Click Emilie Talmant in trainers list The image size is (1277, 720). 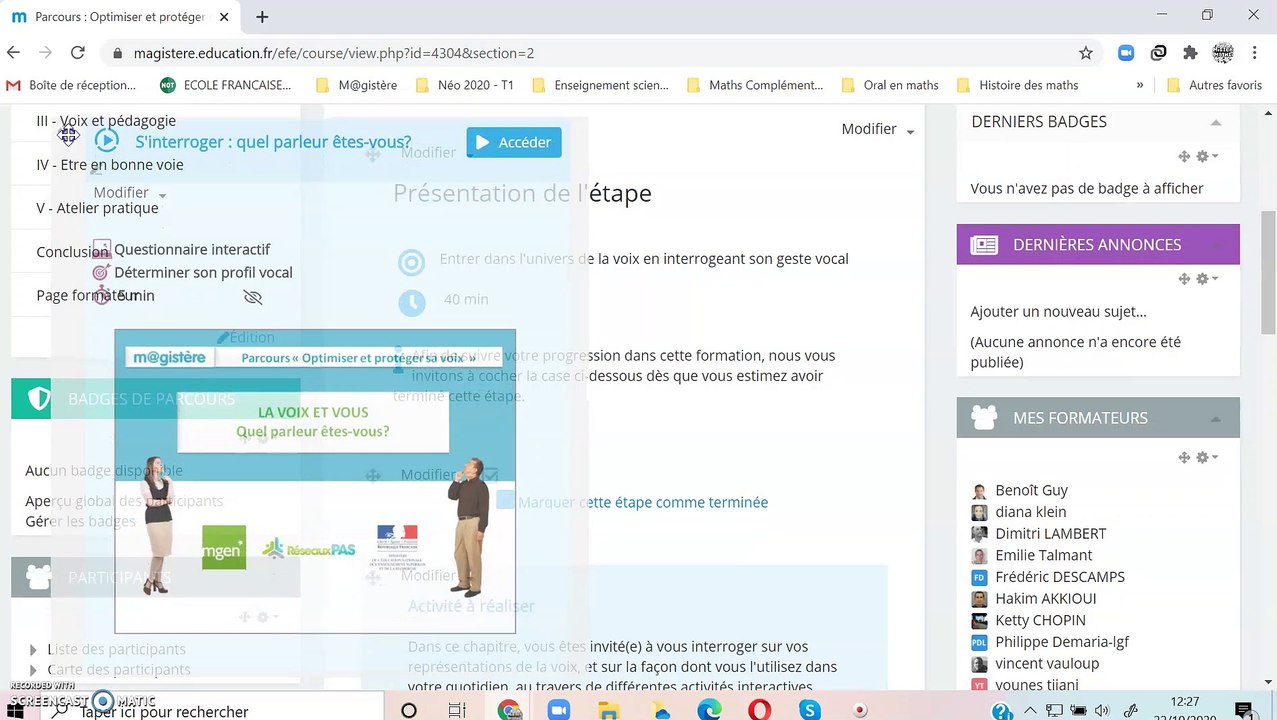pos(1043,555)
